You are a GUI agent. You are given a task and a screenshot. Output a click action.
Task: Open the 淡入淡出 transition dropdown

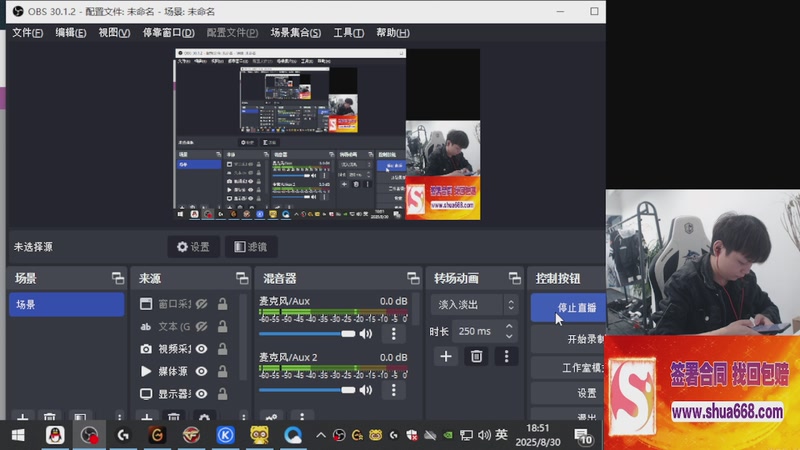(474, 305)
